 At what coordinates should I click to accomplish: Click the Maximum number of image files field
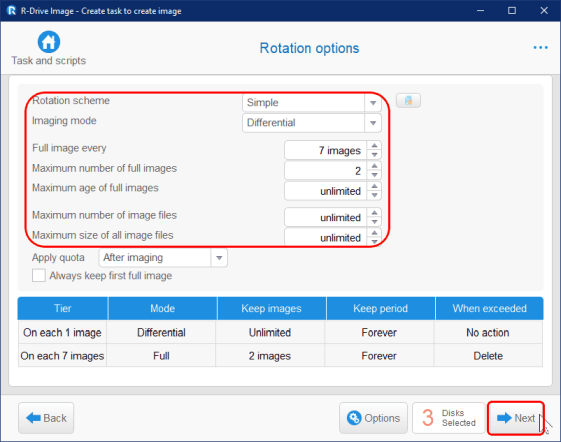click(x=326, y=217)
